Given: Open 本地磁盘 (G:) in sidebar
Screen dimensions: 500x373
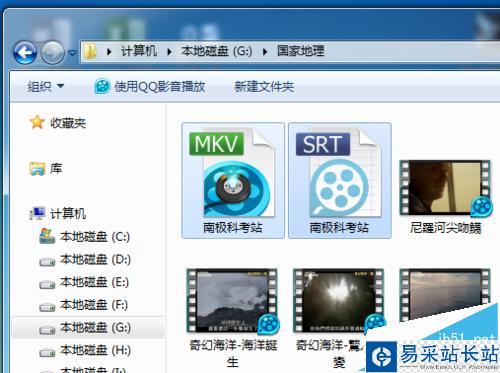Looking at the screenshot, I should point(95,328).
